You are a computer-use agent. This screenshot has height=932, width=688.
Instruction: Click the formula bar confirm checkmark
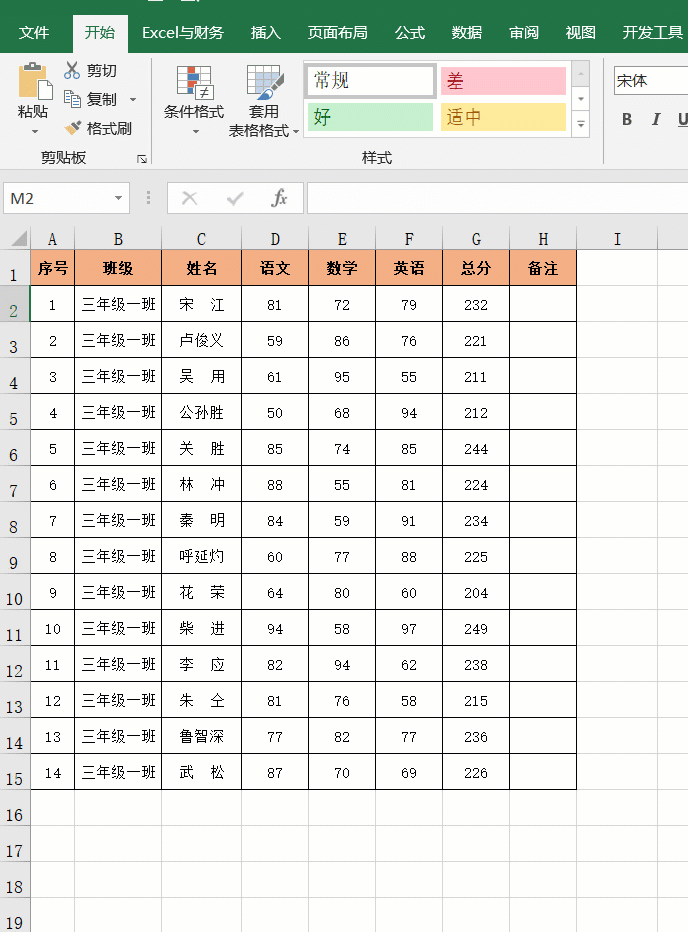[235, 198]
